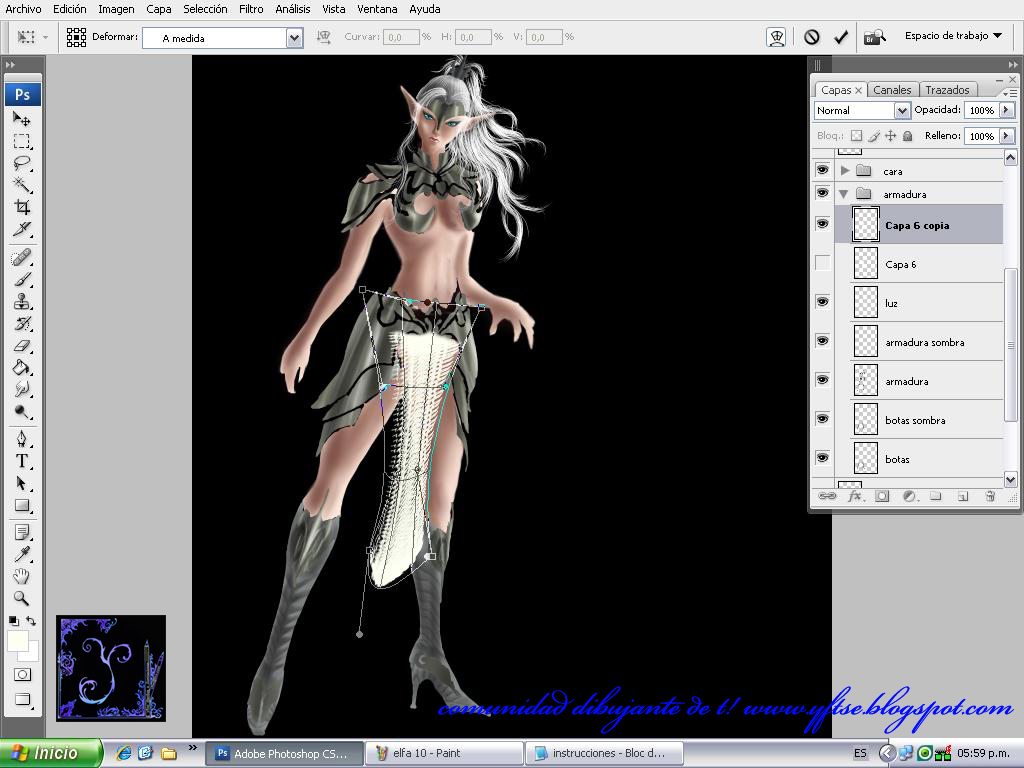Viewport: 1024px width, 768px height.
Task: Select the Zoom magnifier tool
Action: [22, 598]
